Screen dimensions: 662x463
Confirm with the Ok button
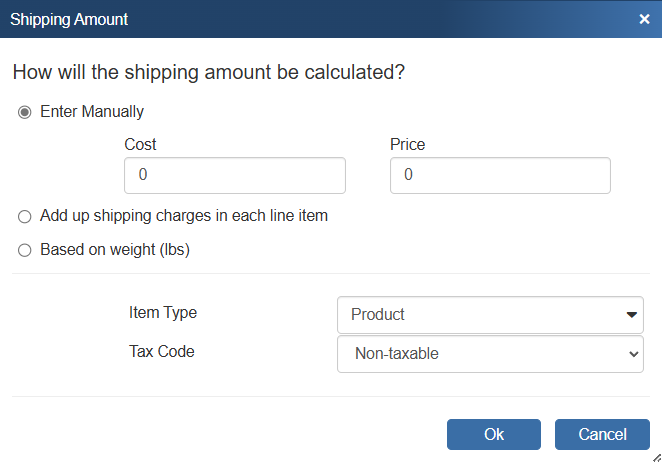(x=494, y=434)
